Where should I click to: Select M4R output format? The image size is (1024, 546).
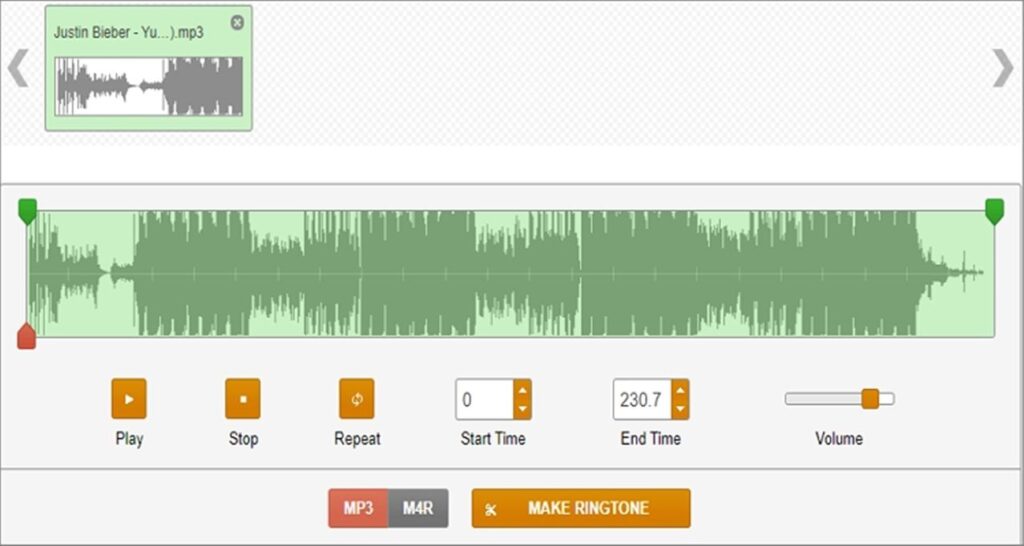click(x=418, y=508)
